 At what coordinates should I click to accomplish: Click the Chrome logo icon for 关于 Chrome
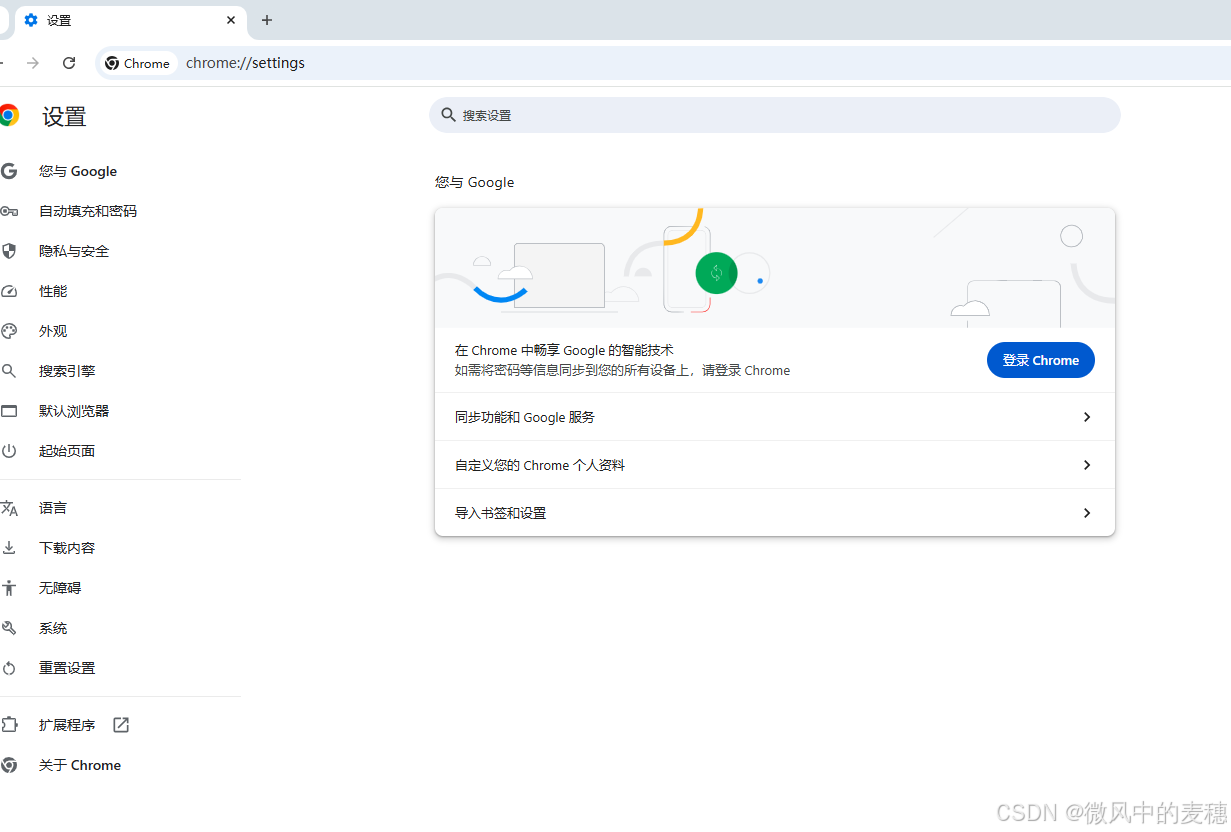pyautogui.click(x=9, y=765)
